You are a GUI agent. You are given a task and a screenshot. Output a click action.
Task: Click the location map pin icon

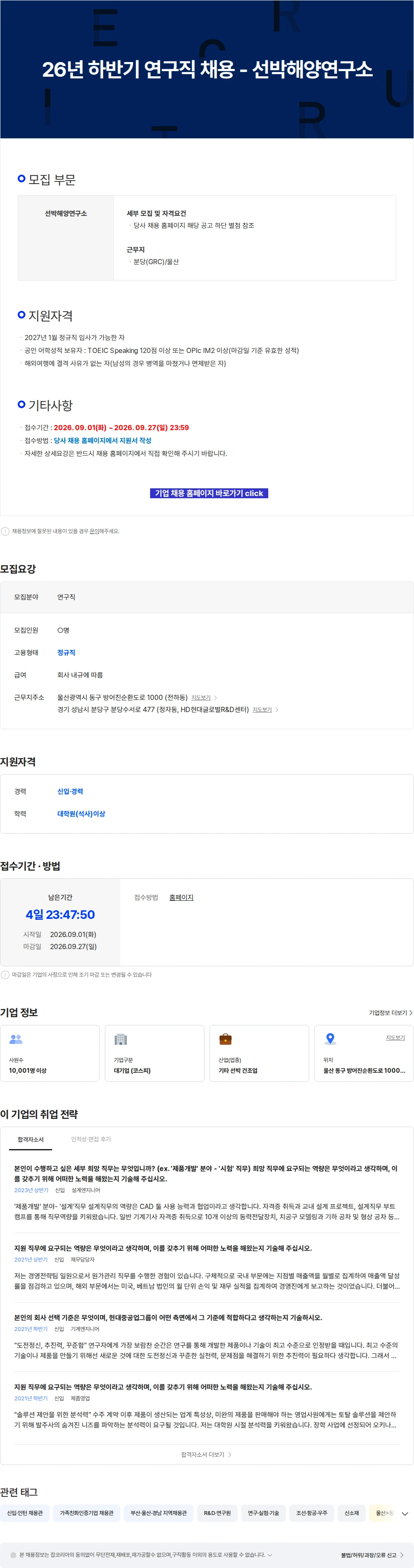pyautogui.click(x=330, y=1039)
